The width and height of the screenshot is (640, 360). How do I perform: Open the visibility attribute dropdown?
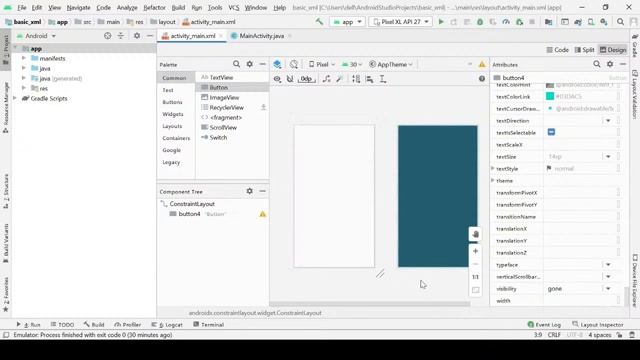click(x=608, y=289)
